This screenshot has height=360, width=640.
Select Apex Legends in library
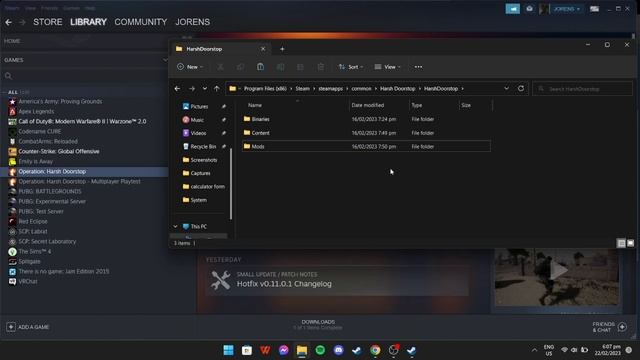[x=36, y=111]
